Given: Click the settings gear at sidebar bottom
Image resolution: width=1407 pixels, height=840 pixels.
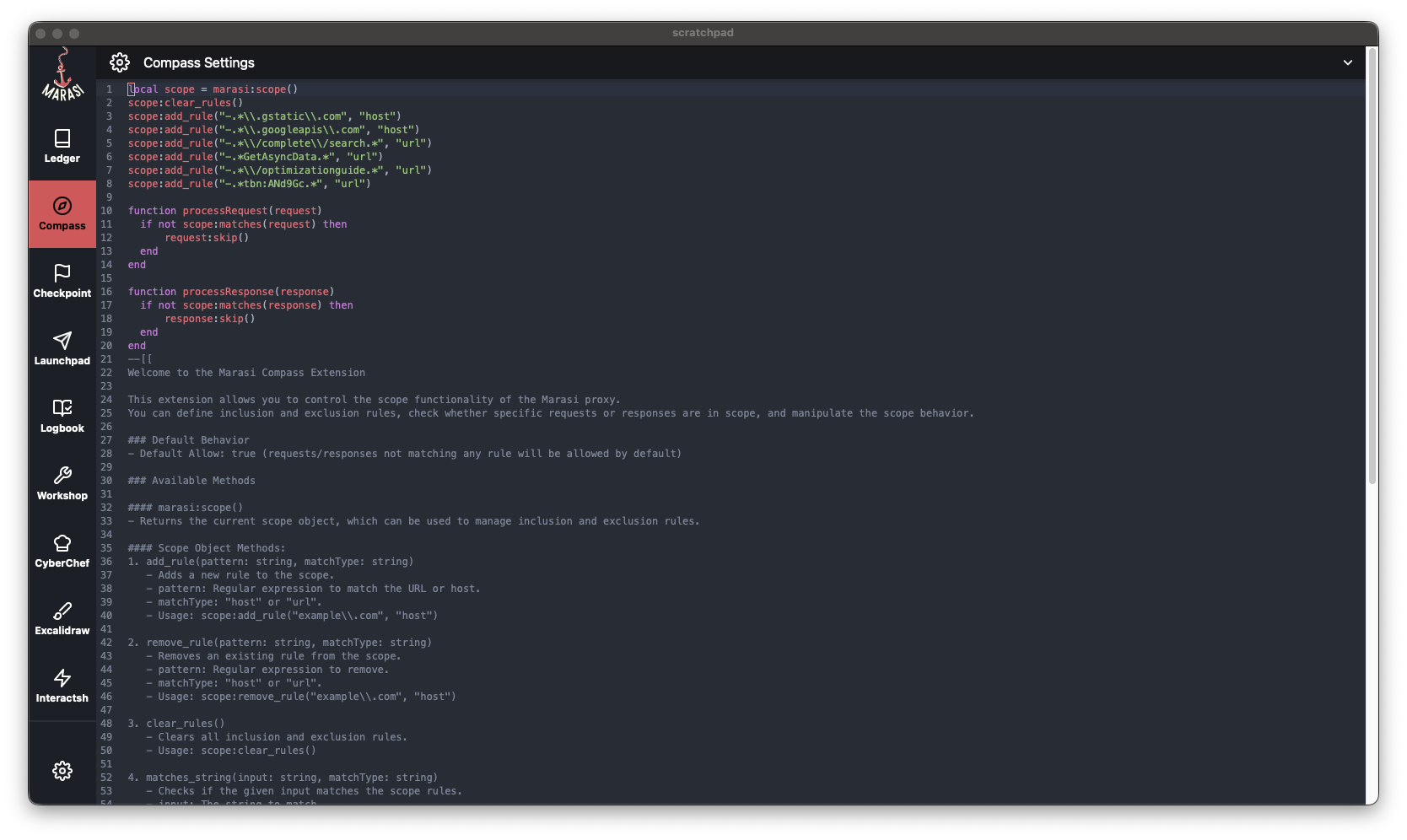Looking at the screenshot, I should pyautogui.click(x=62, y=771).
